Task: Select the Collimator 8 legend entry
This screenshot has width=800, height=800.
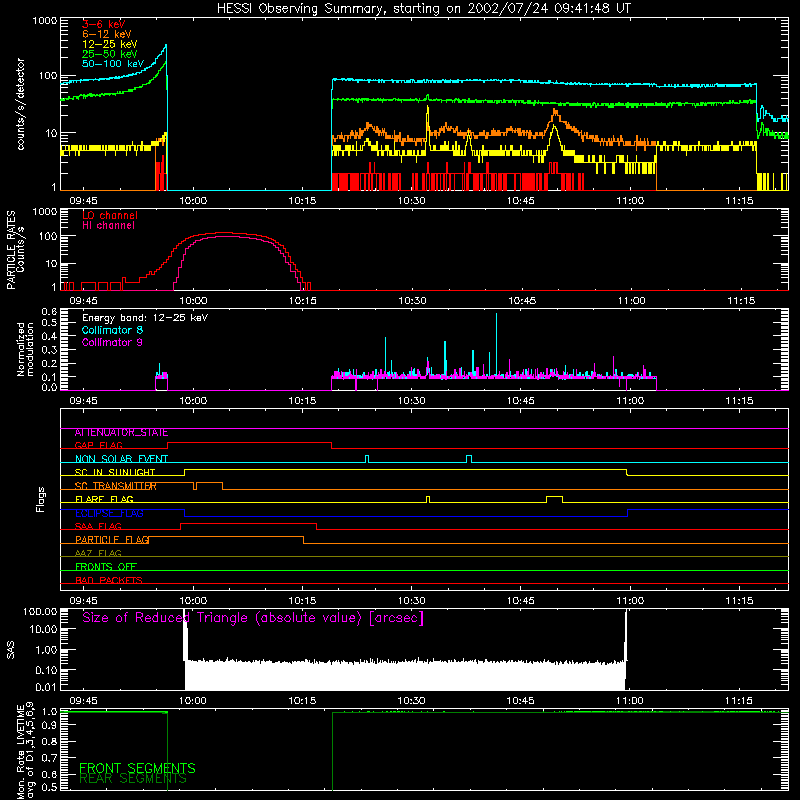Action: [112, 330]
